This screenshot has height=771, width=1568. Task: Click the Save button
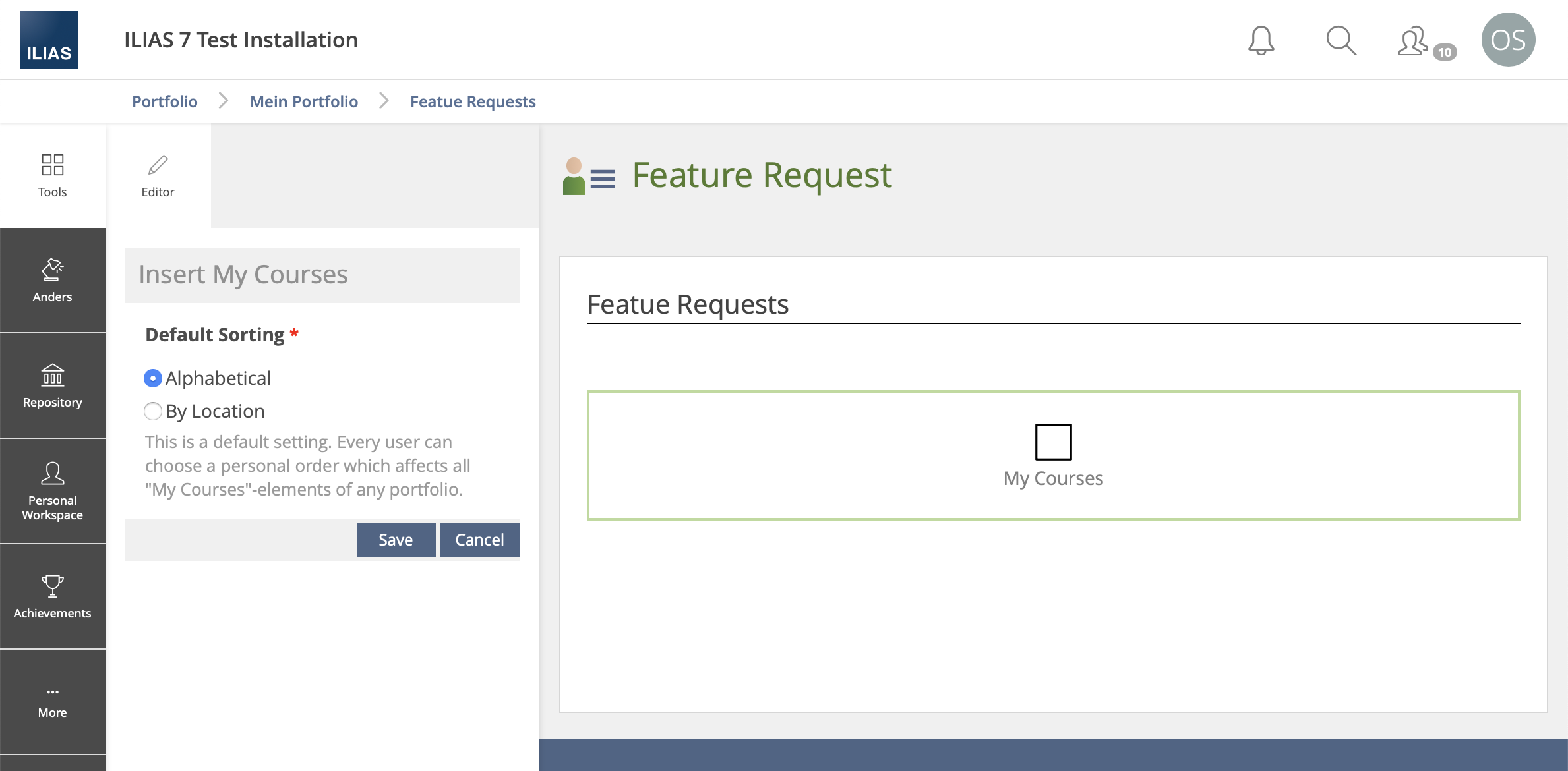pos(396,540)
